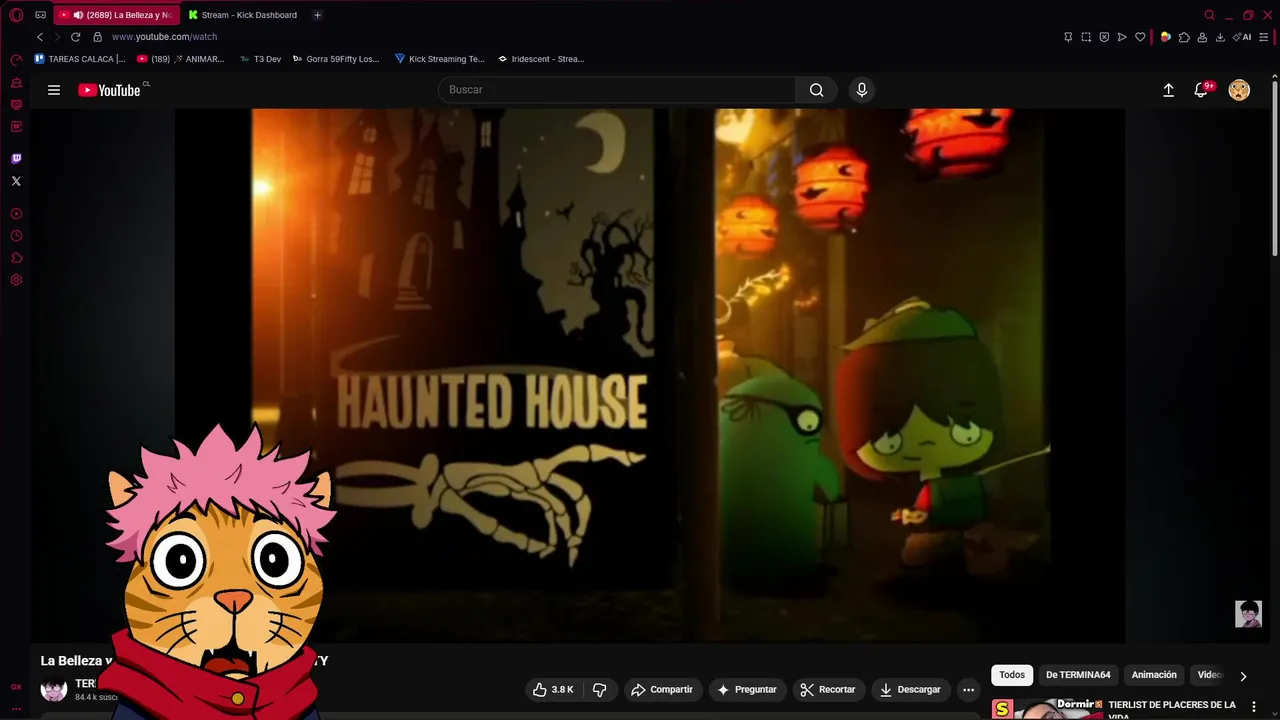Go forward with the browser forward arrow

pos(57,37)
